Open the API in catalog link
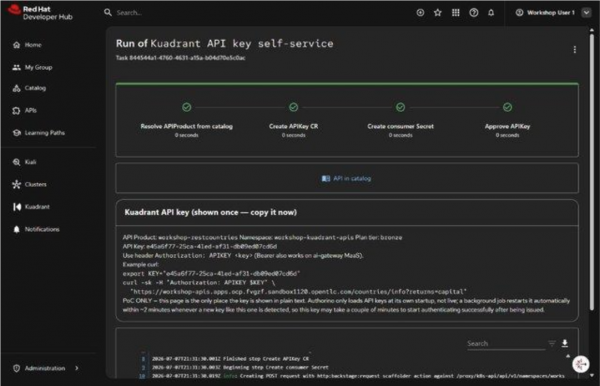The height and width of the screenshot is (386, 600). pos(352,178)
